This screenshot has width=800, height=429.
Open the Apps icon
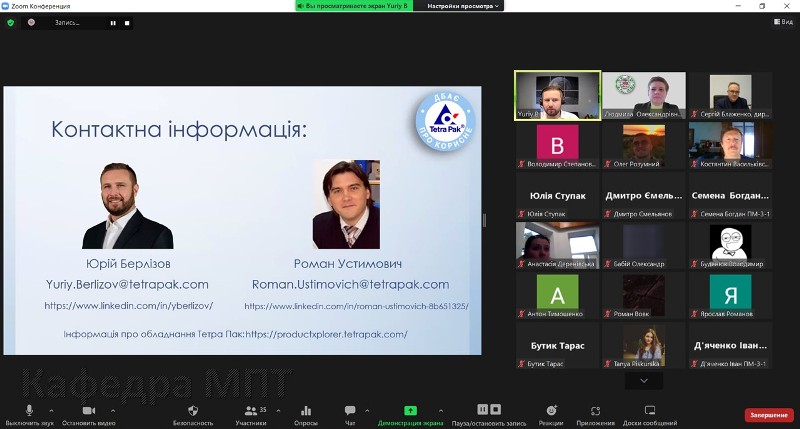(595, 411)
